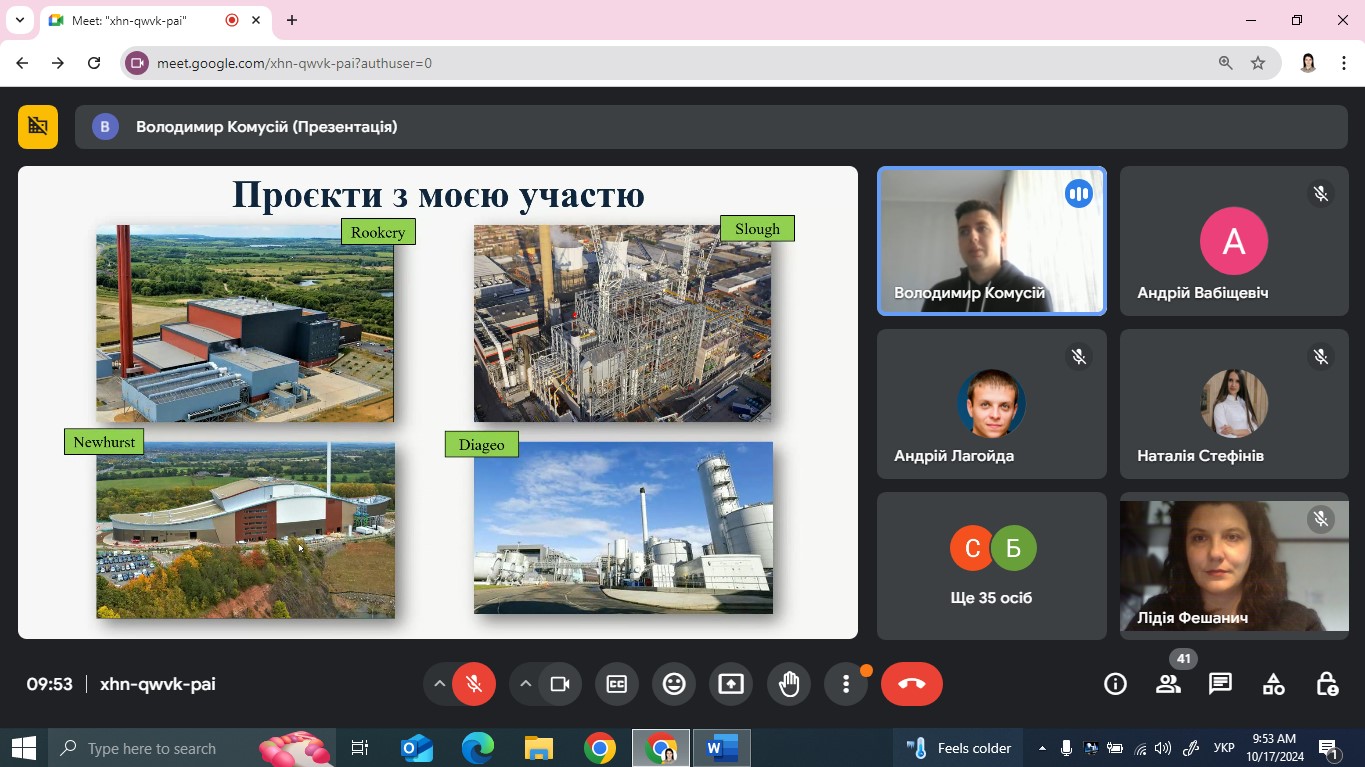Click the Slough label on slide
Screen dimensions: 1365x767
757,229
